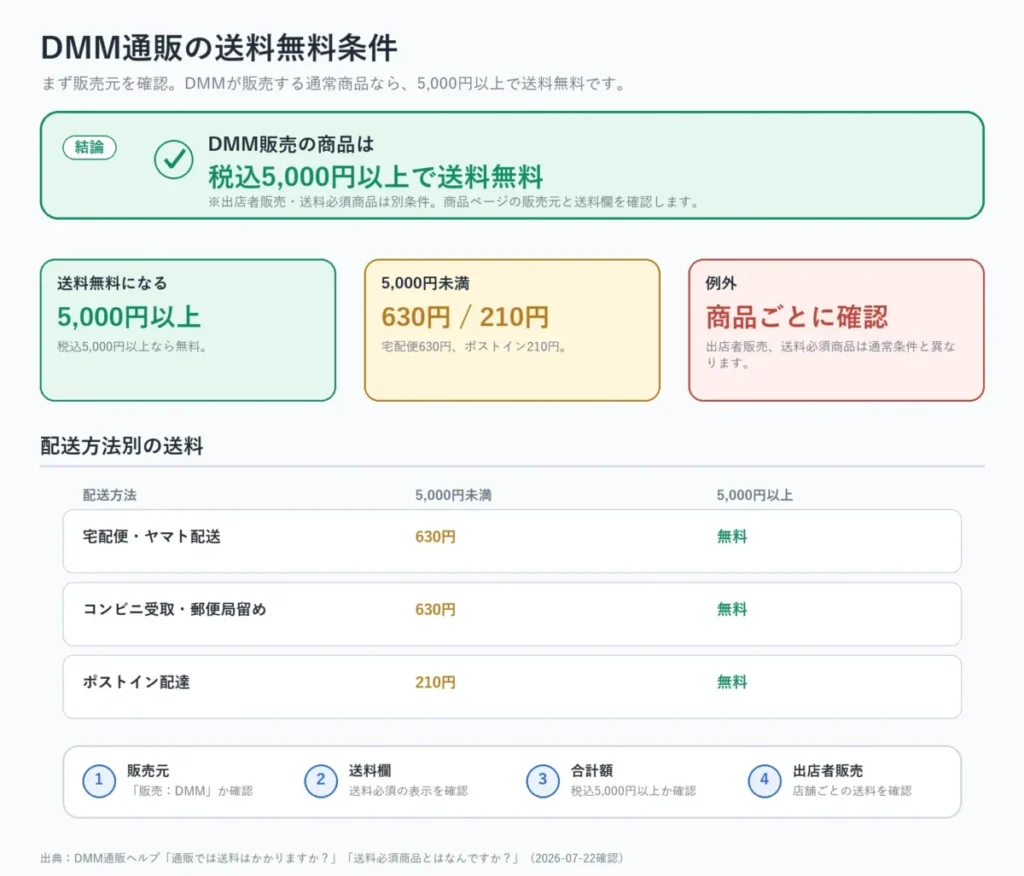This screenshot has height=876, width=1024.
Task: Click the source footnote starting 出典：DMM通販ヘルプ
Action: tap(332, 858)
